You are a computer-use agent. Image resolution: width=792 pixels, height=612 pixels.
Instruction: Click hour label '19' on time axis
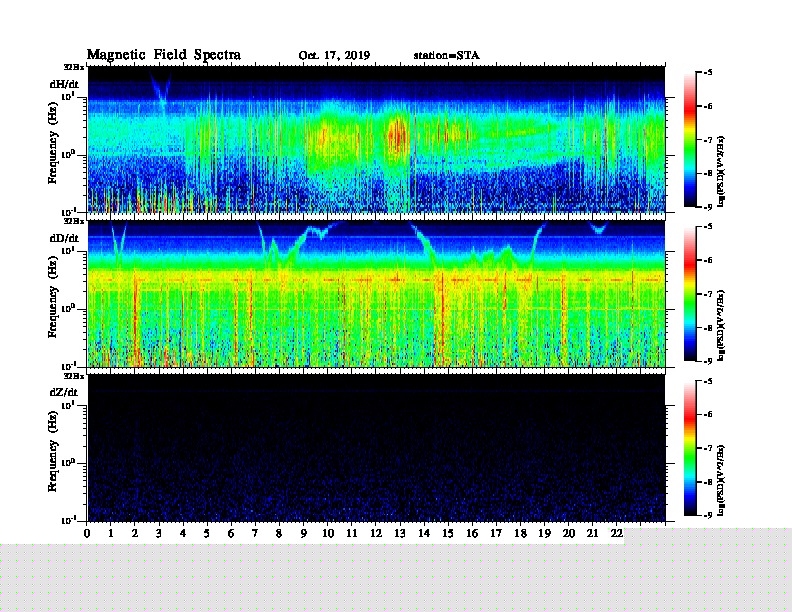click(x=544, y=533)
